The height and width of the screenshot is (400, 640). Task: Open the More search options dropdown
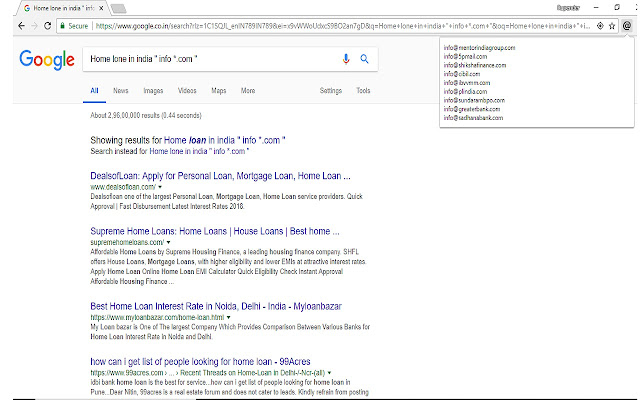pos(247,91)
